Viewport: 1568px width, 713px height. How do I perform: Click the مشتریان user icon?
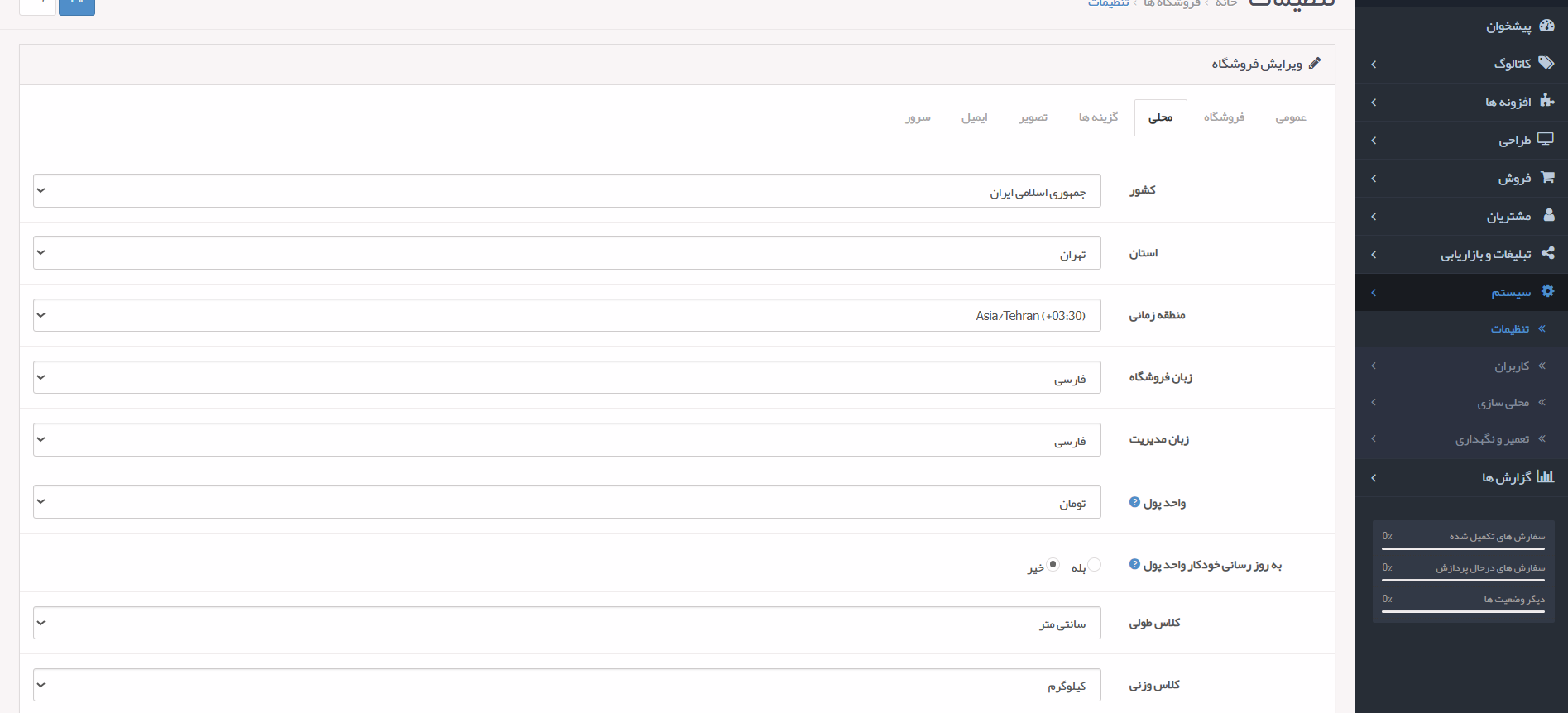tap(1548, 216)
